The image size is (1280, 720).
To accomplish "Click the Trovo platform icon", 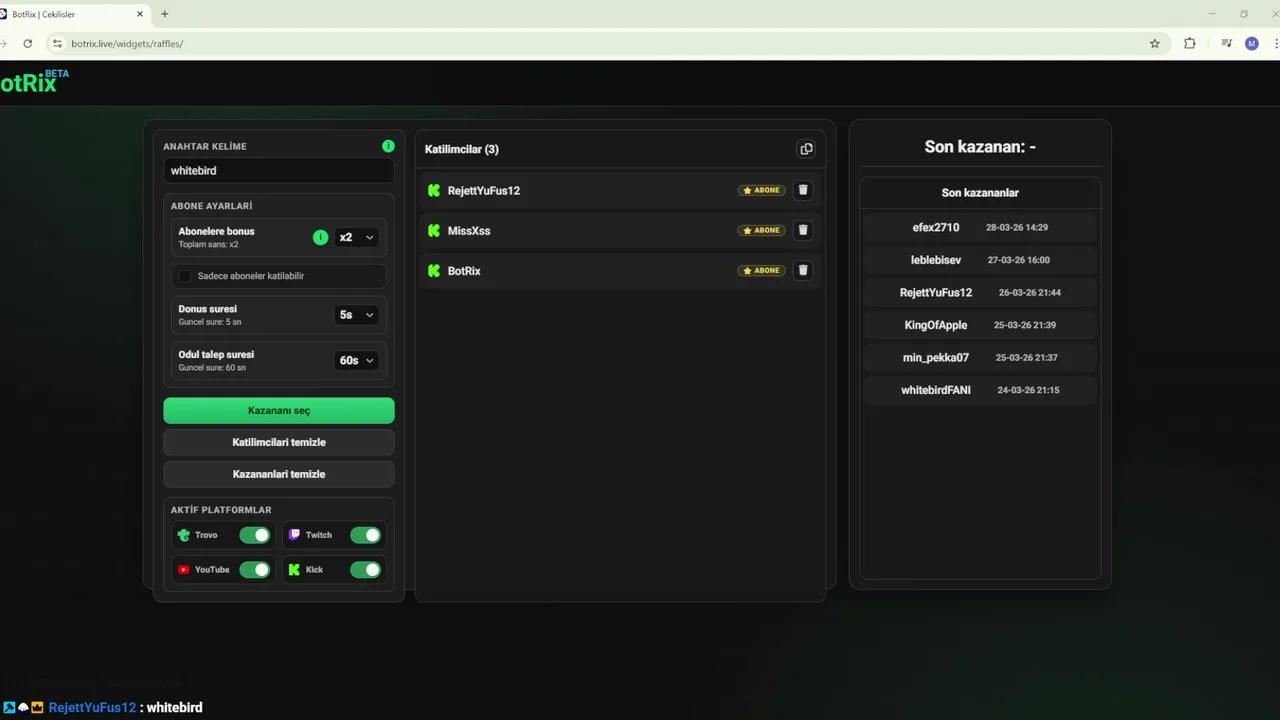I will pyautogui.click(x=183, y=535).
